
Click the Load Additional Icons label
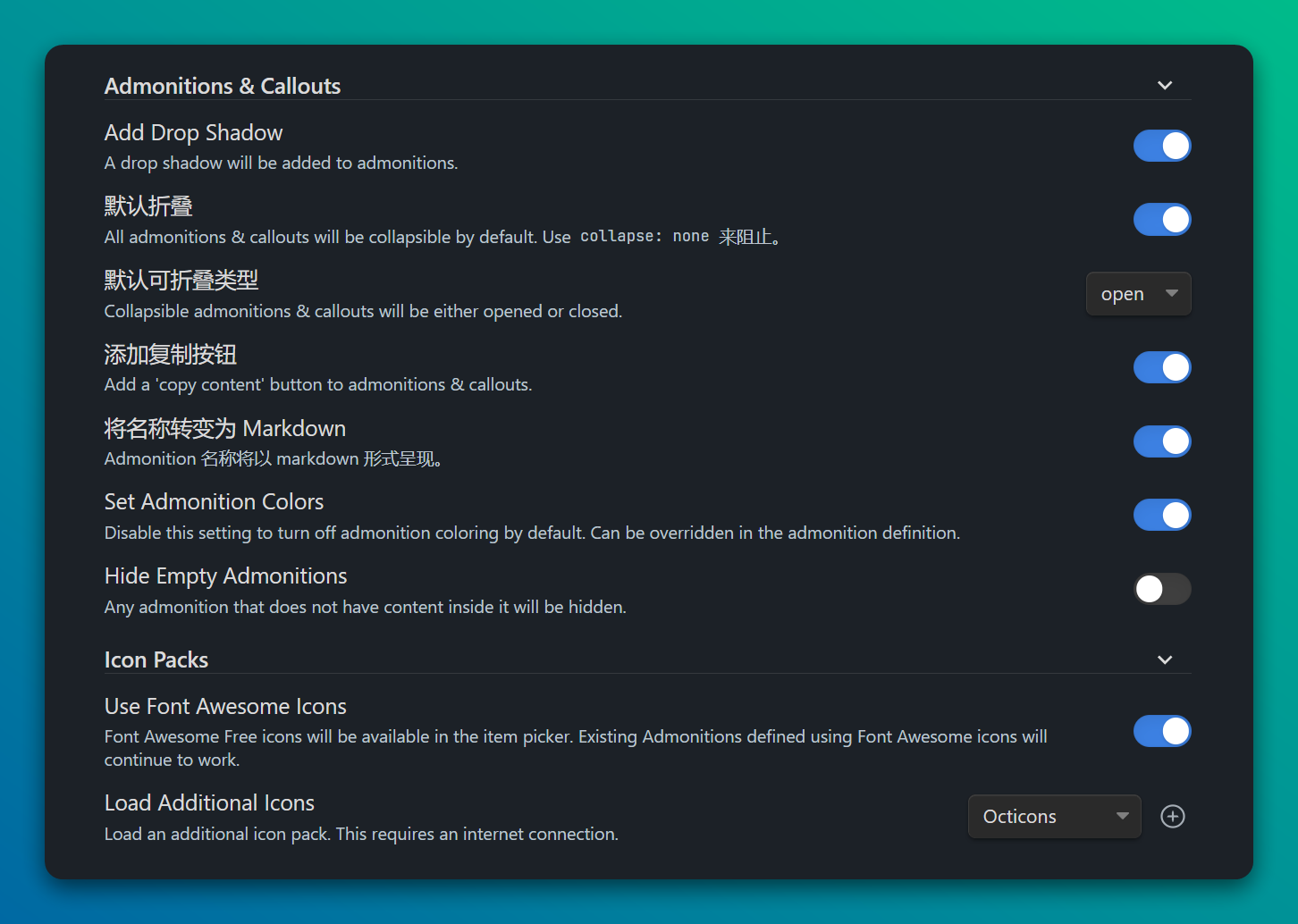(210, 803)
